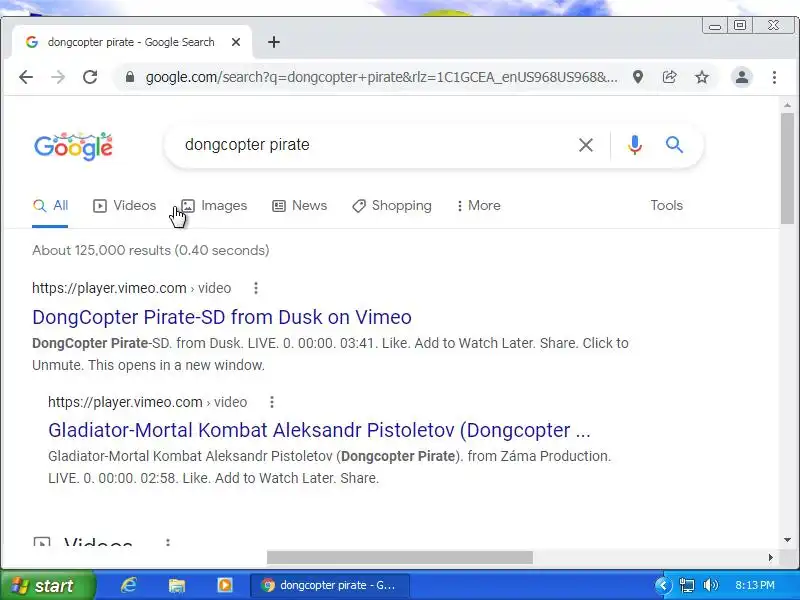Viewport: 800px width, 600px height.
Task: Submit search with the magnifier icon
Action: (674, 145)
